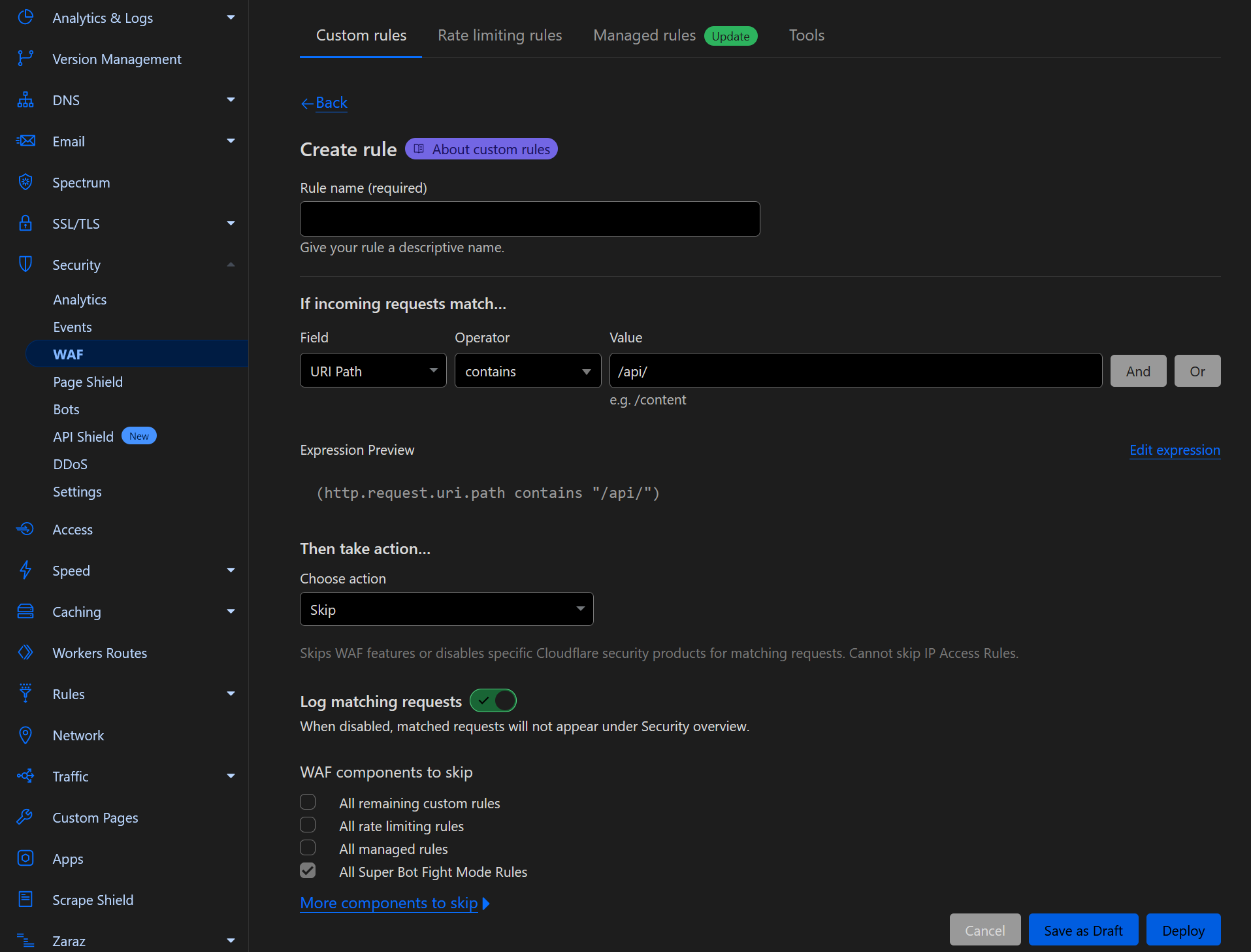Image resolution: width=1251 pixels, height=952 pixels.
Task: Click the Security shield icon in sidebar
Action: pyautogui.click(x=25, y=264)
